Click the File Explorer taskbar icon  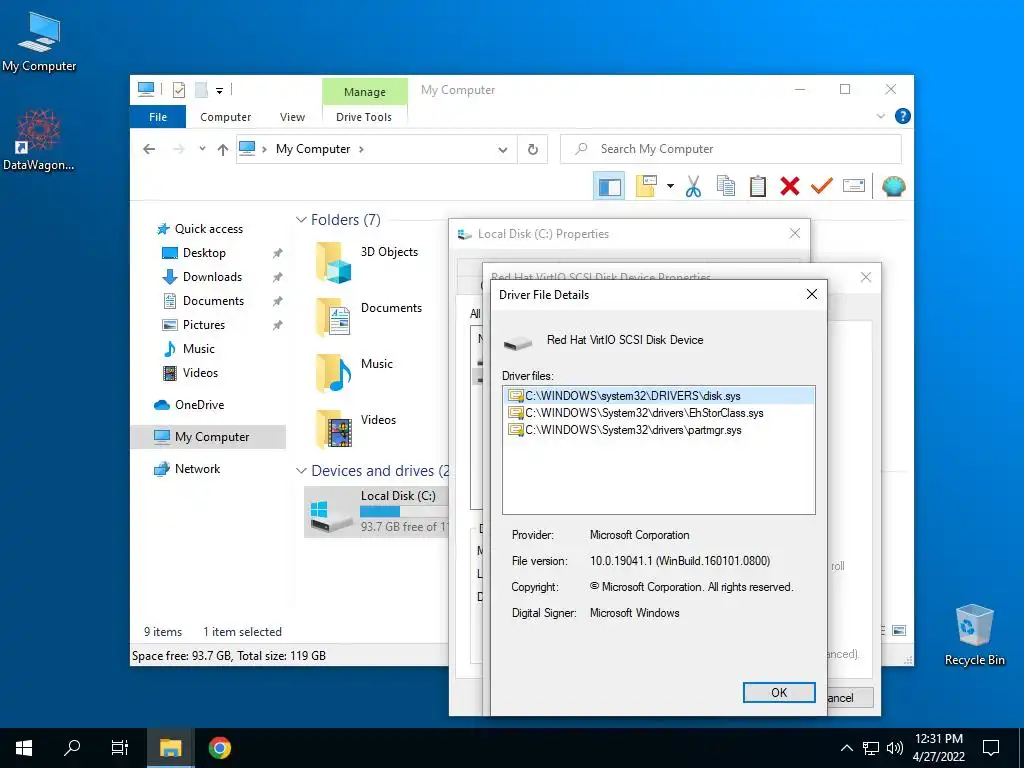point(170,748)
